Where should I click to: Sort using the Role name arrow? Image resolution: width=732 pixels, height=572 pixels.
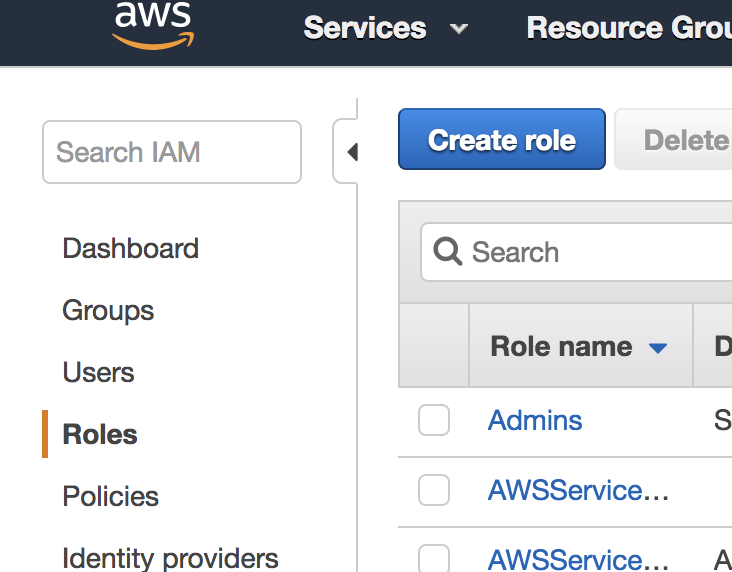[657, 348]
